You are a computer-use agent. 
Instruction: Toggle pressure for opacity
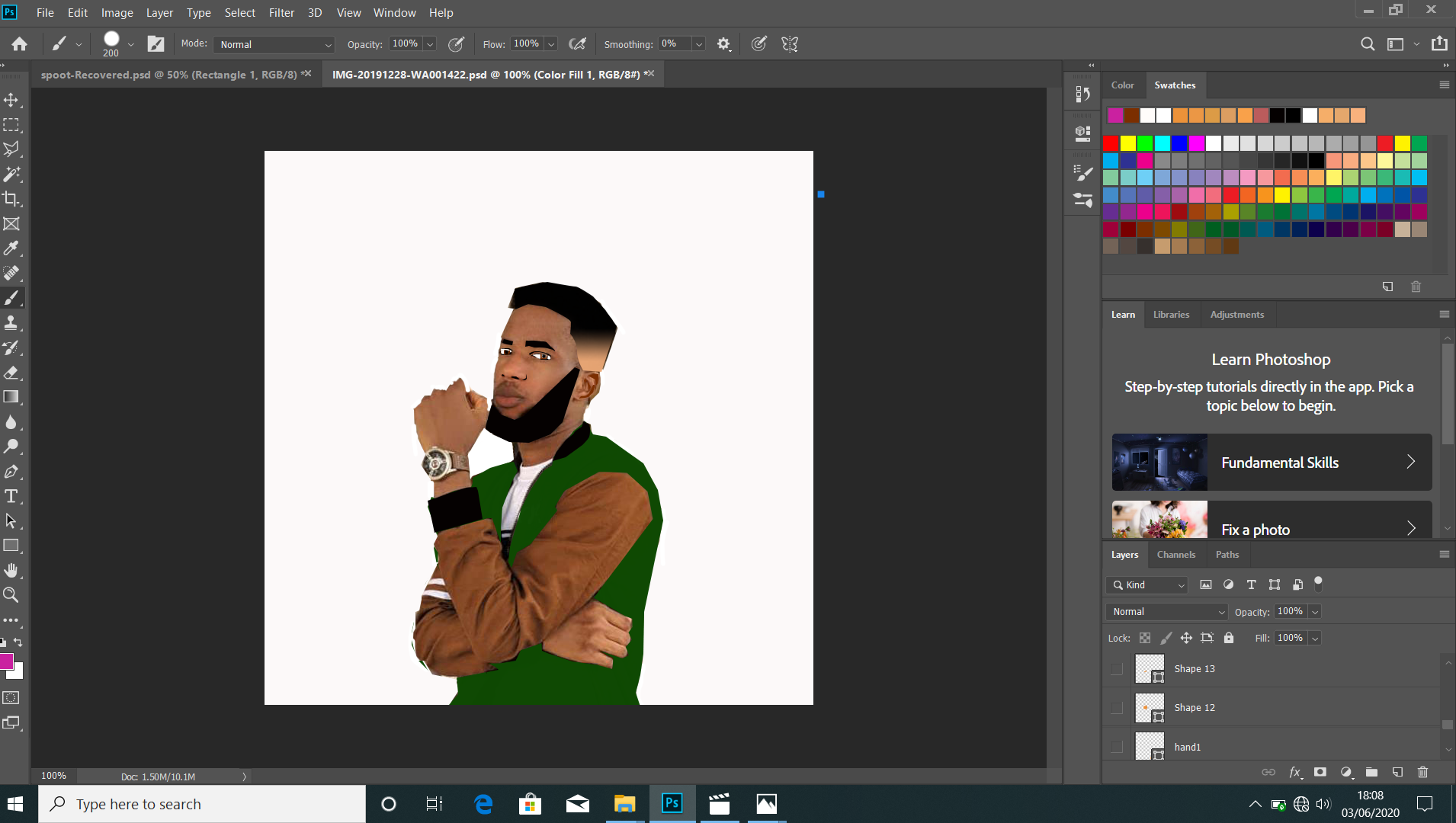(x=456, y=44)
